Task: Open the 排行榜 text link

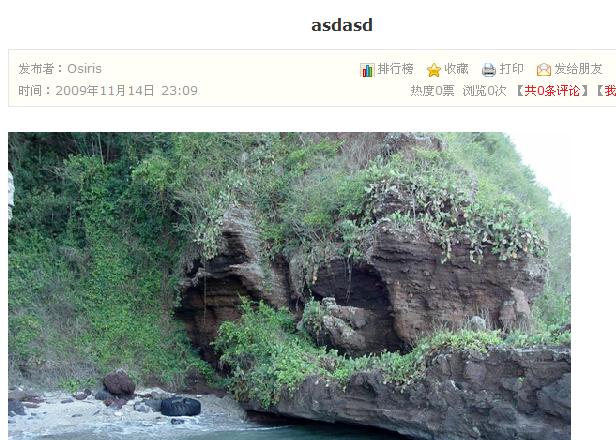Action: 395,69
